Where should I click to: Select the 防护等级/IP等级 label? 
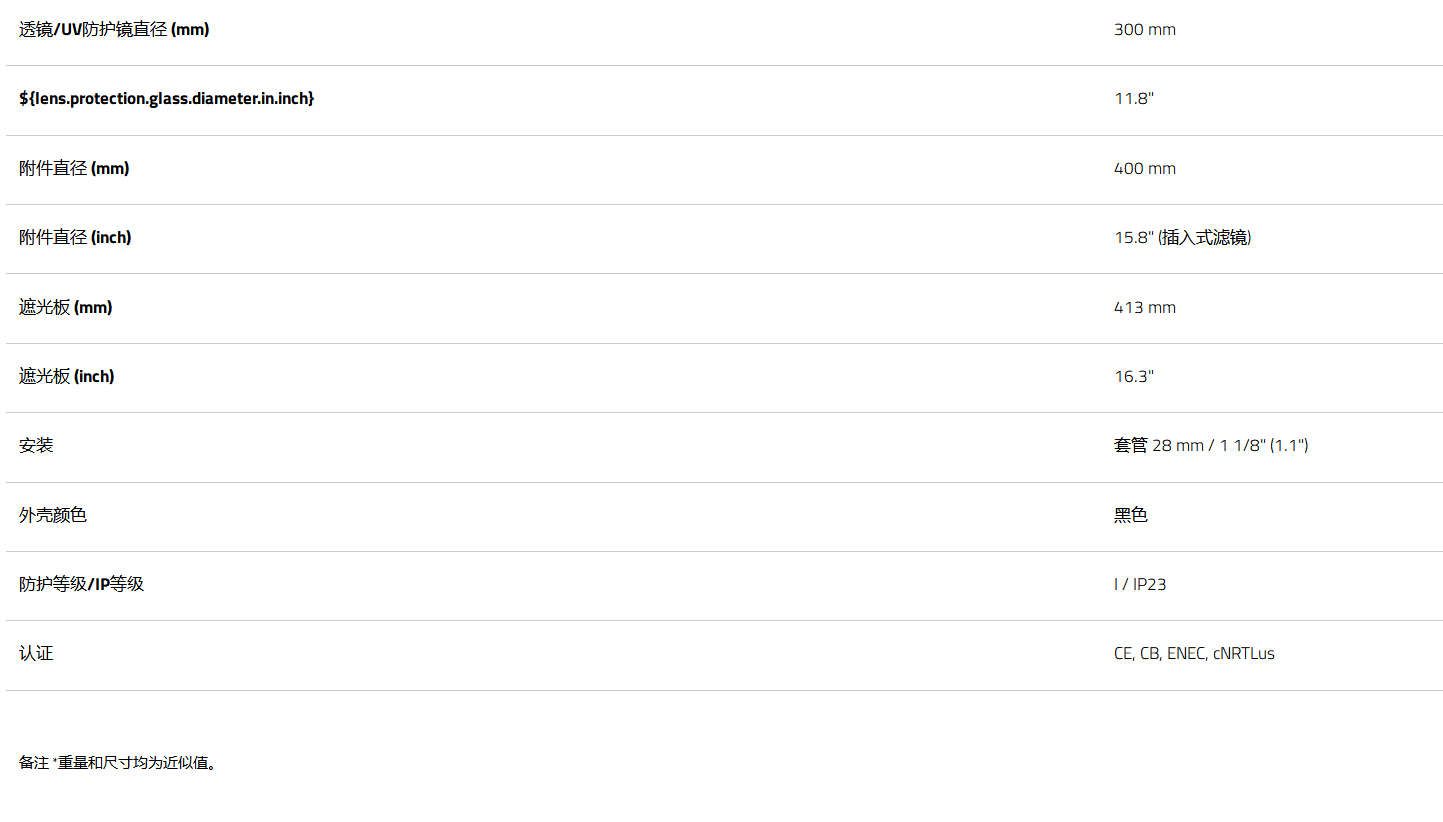(x=82, y=584)
